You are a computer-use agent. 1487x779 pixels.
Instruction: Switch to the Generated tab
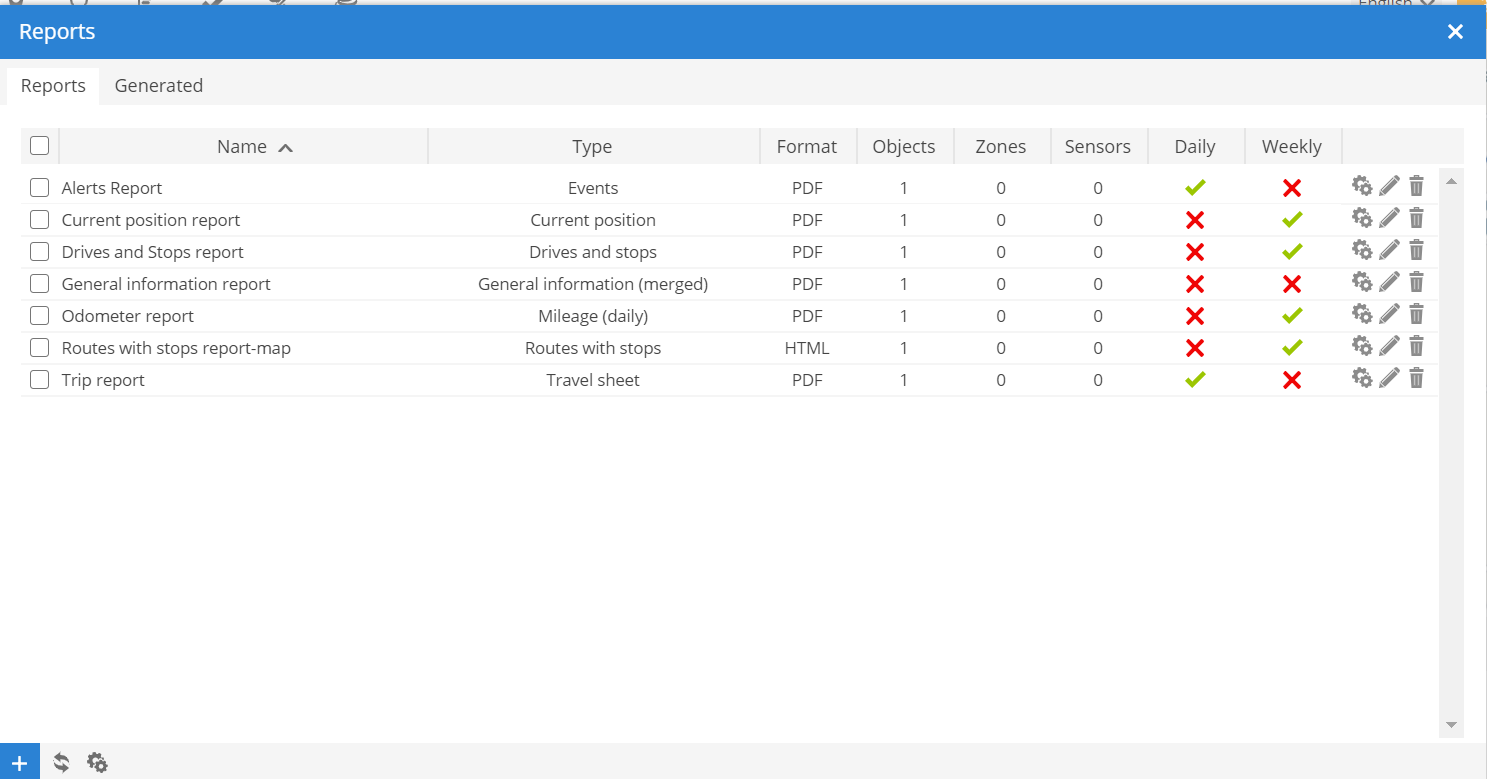158,86
